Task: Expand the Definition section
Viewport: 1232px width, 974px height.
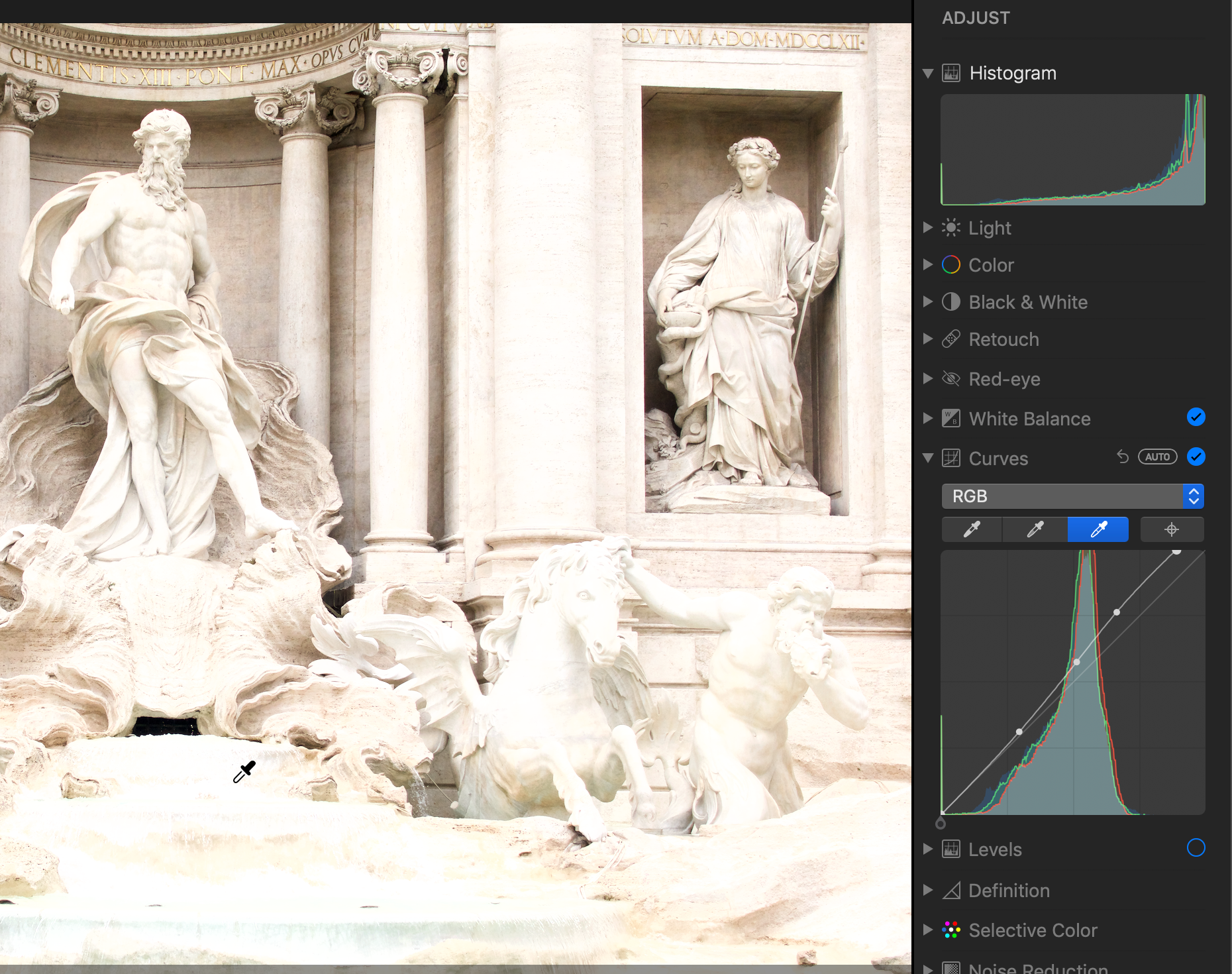Action: click(x=928, y=890)
